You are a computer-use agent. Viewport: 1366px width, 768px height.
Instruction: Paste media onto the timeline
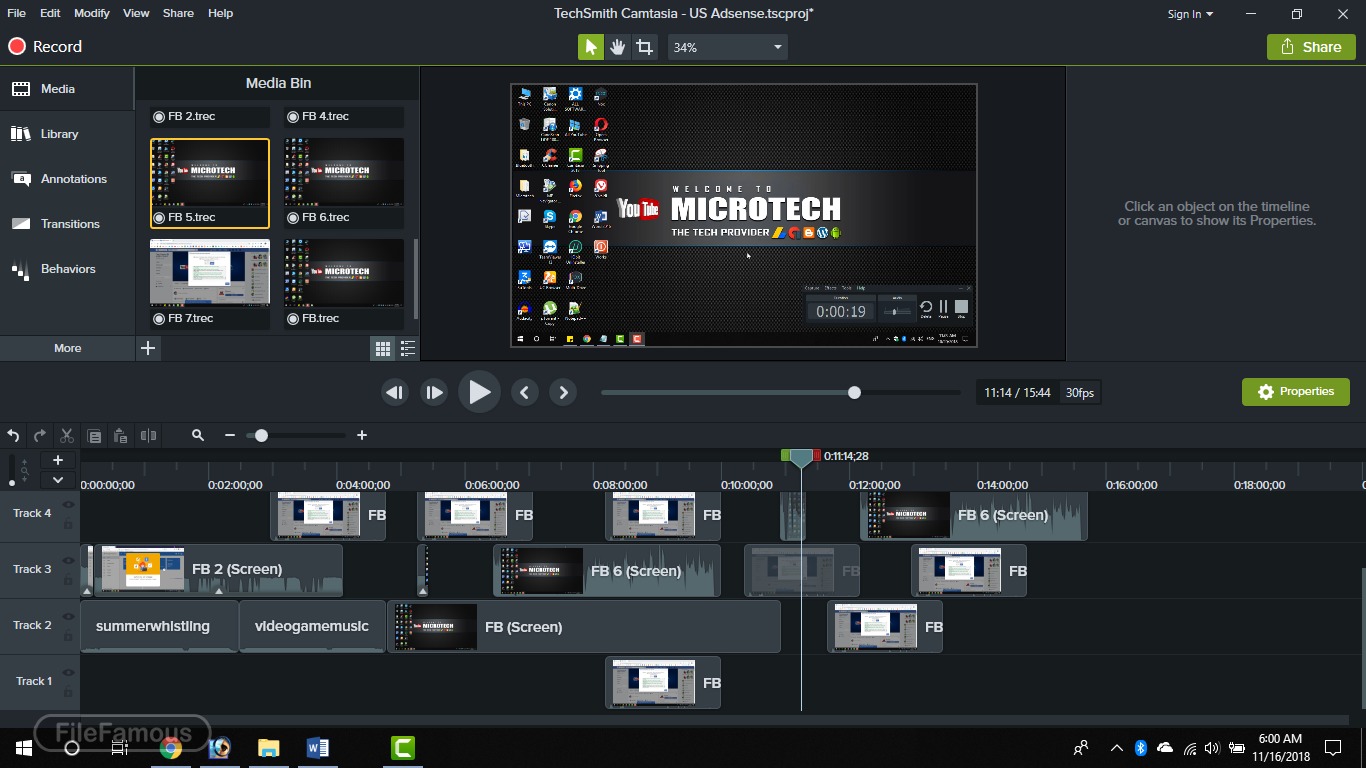point(121,436)
